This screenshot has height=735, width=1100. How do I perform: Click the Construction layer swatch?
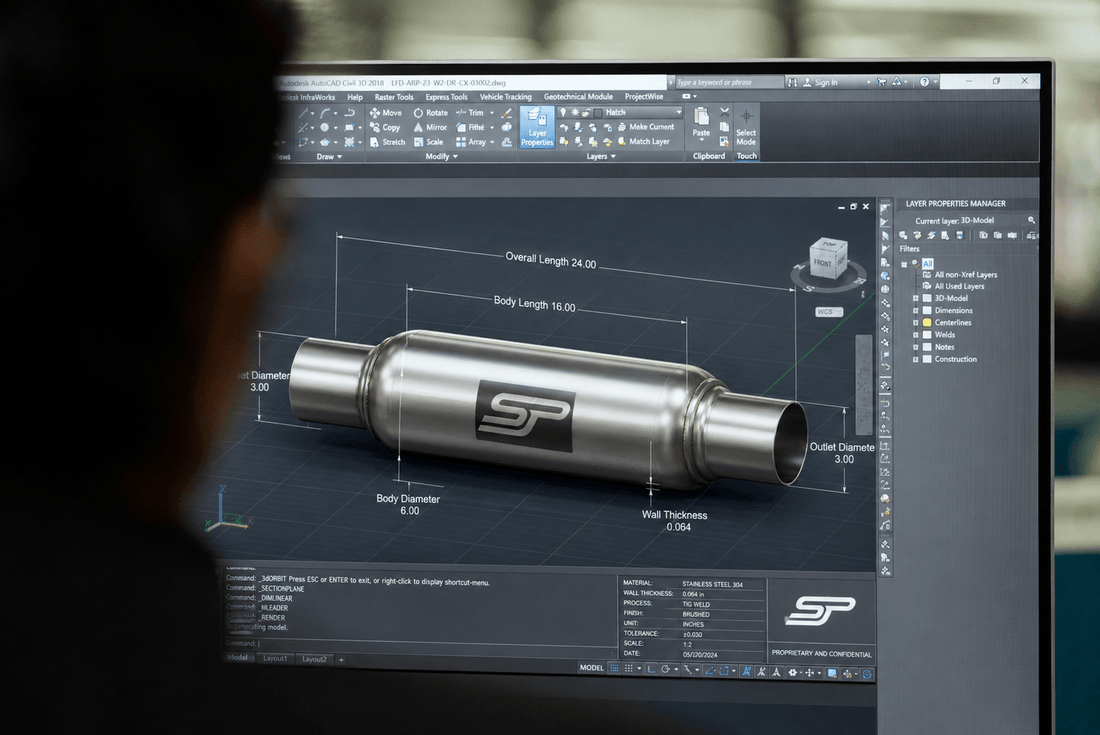tap(927, 359)
